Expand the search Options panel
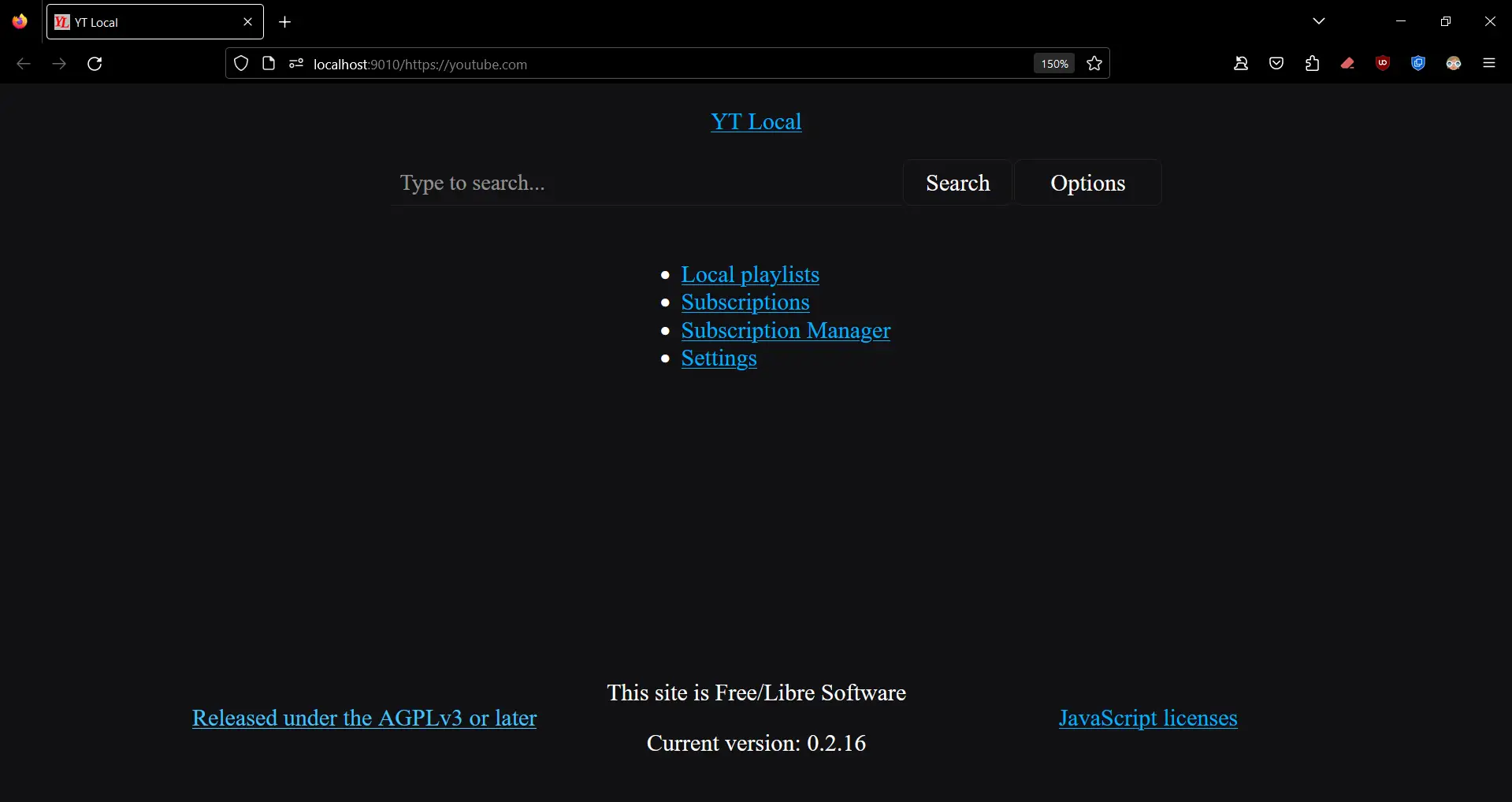 1087,183
